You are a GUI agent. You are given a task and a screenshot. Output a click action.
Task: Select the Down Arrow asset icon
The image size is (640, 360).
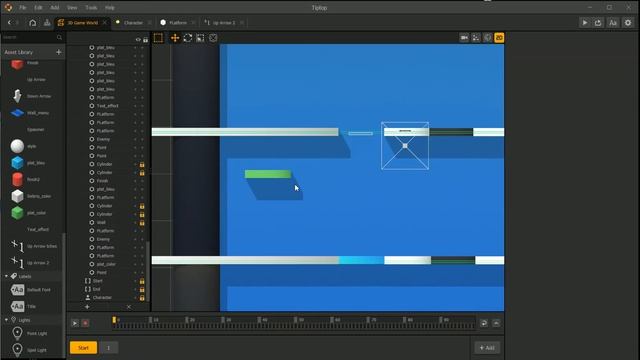17,96
